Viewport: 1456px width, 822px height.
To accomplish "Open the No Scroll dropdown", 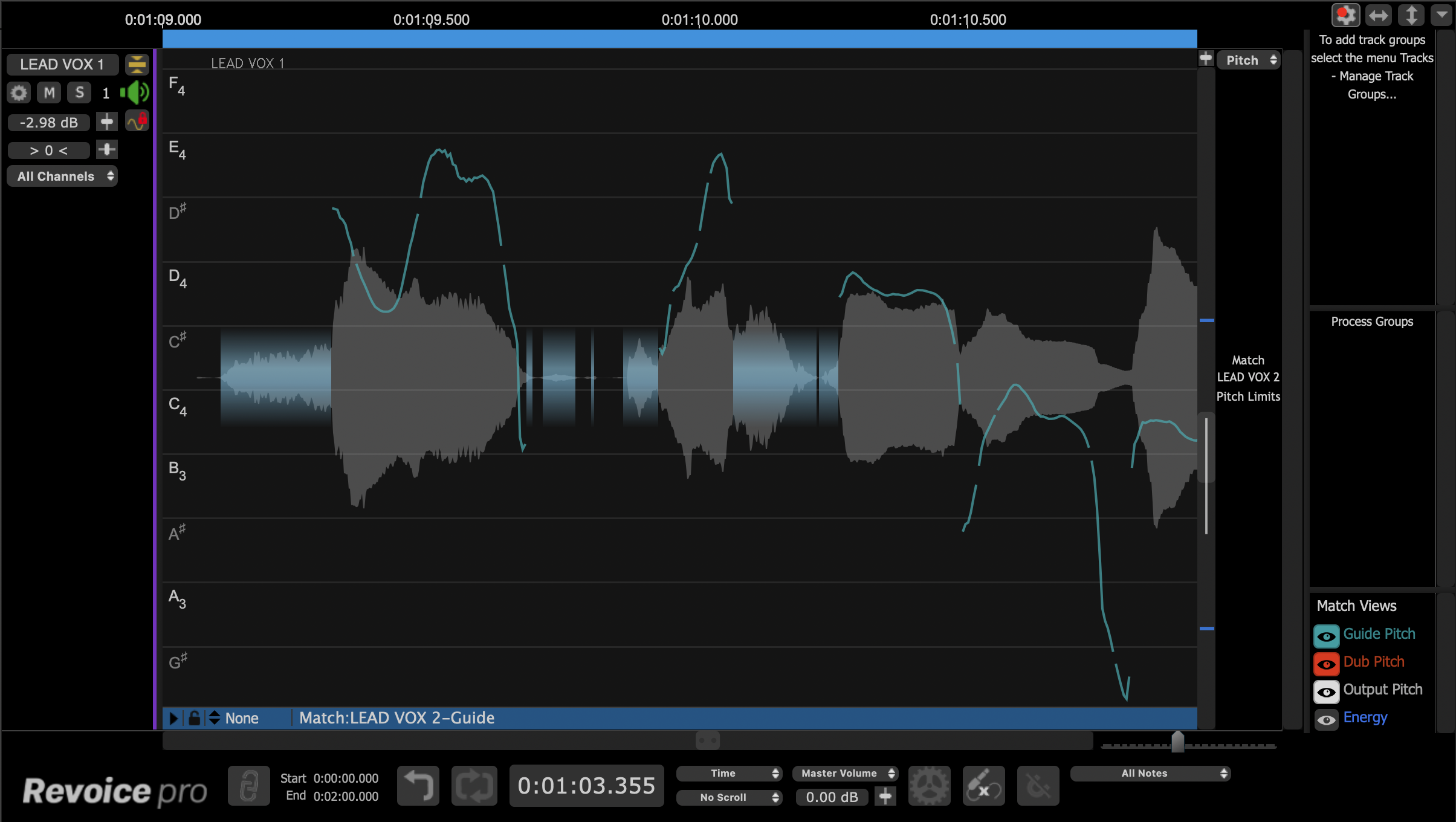I will 729,797.
